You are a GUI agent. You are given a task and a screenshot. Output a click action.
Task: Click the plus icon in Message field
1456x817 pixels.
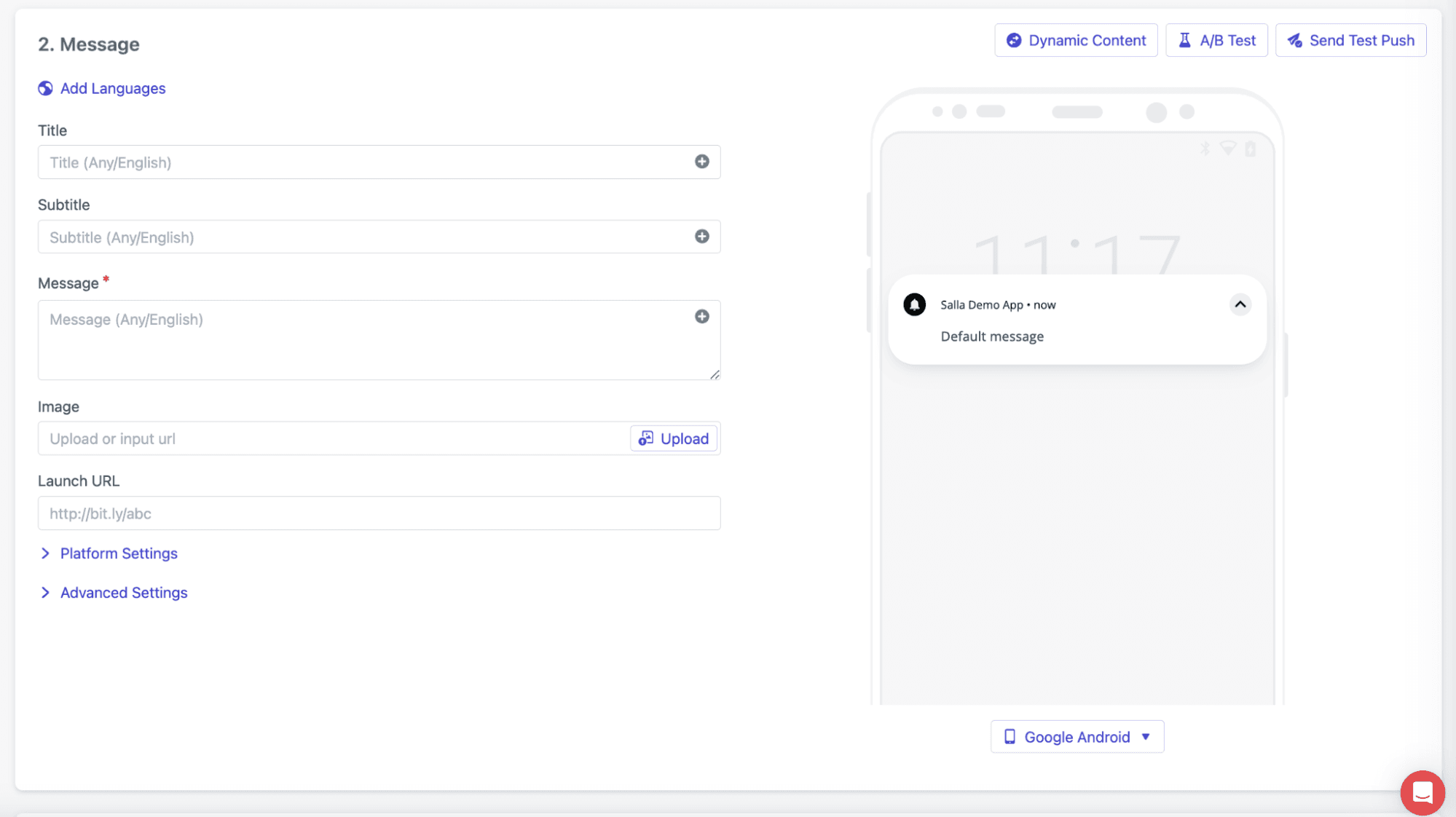point(701,316)
